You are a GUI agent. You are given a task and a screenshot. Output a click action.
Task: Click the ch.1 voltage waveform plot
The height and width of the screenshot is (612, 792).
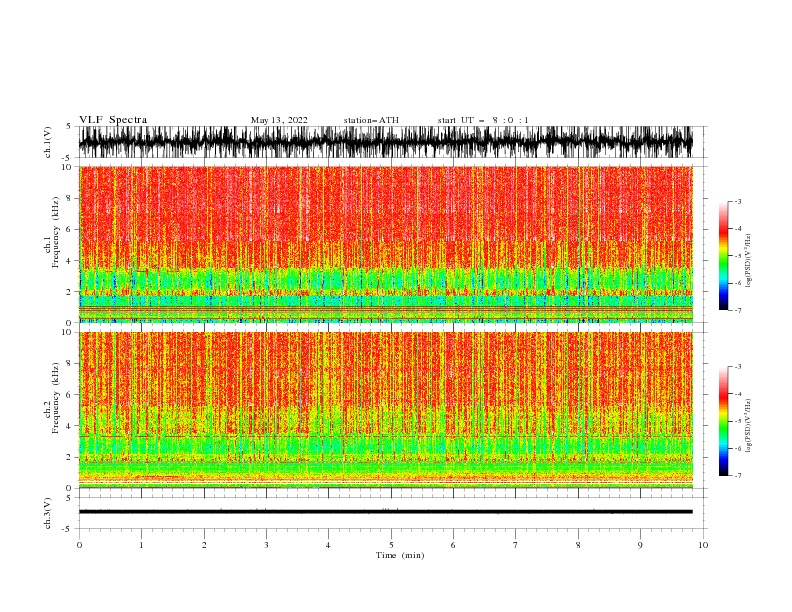pos(385,142)
